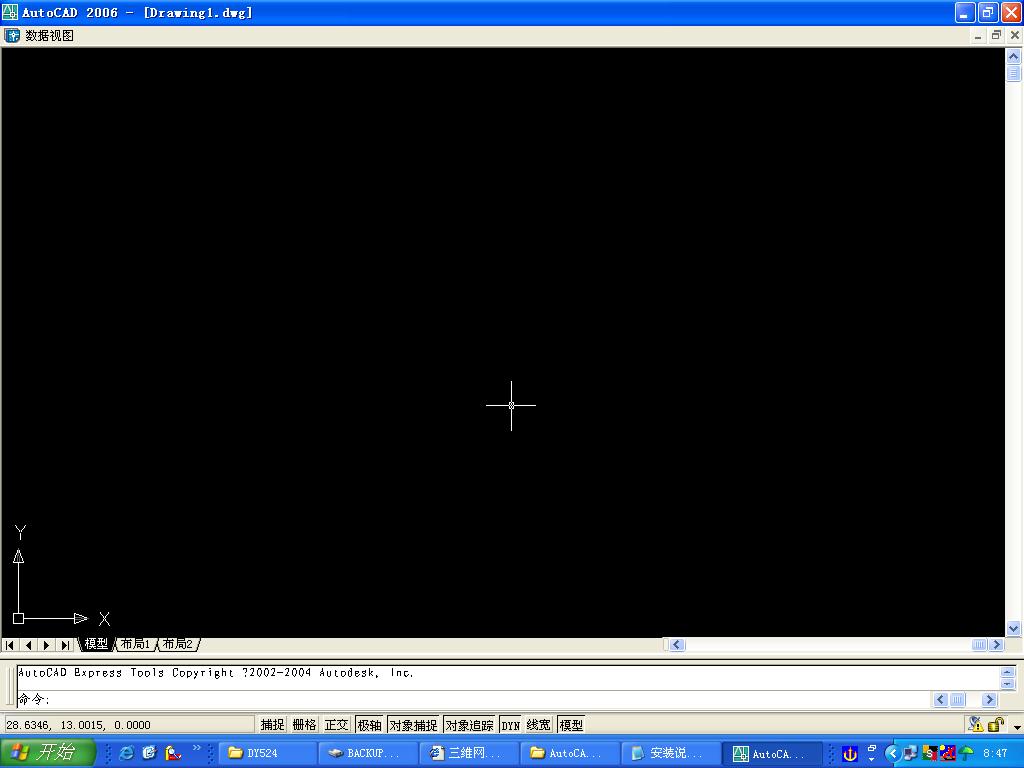Switch to the 布局1 layout tab
Screen dimensions: 1024x768
(135, 644)
